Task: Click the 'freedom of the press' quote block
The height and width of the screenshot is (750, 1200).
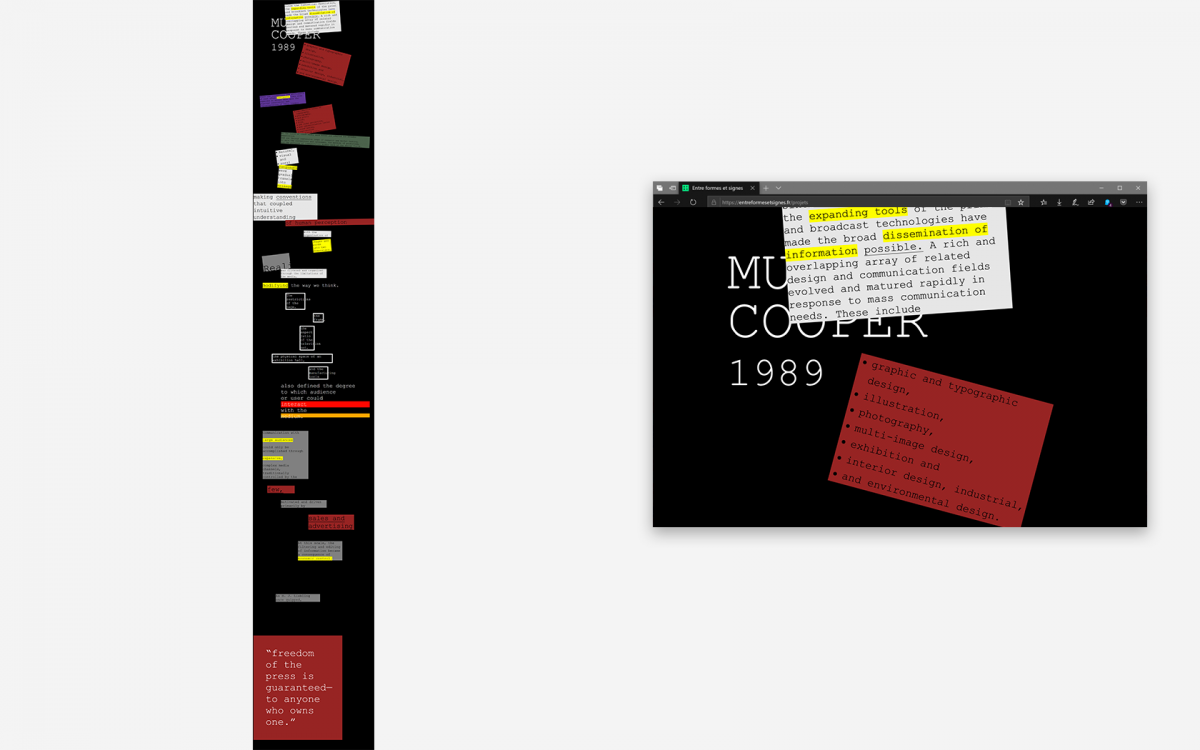Action: point(298,687)
